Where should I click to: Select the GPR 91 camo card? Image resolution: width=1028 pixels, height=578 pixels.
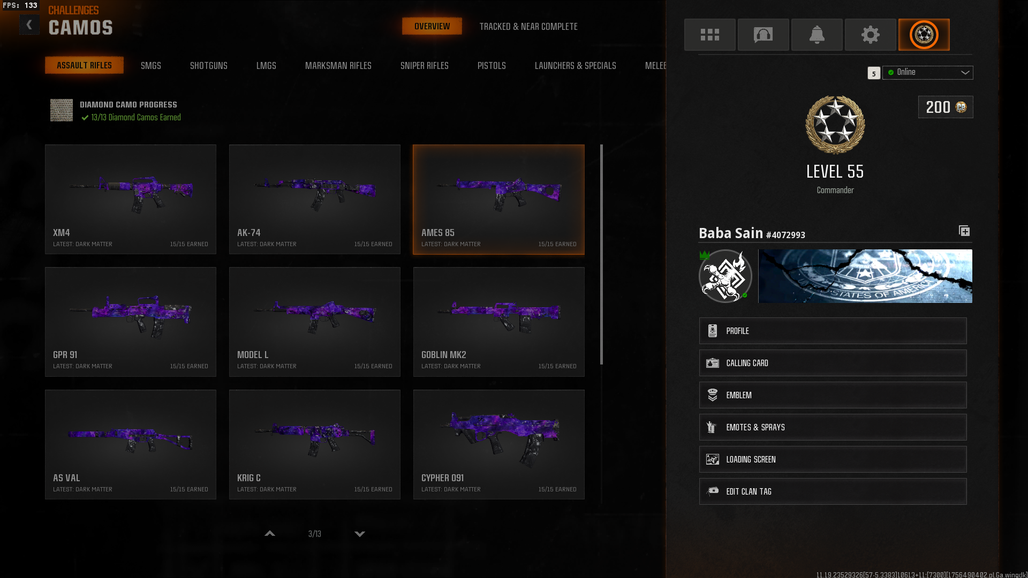(130, 322)
